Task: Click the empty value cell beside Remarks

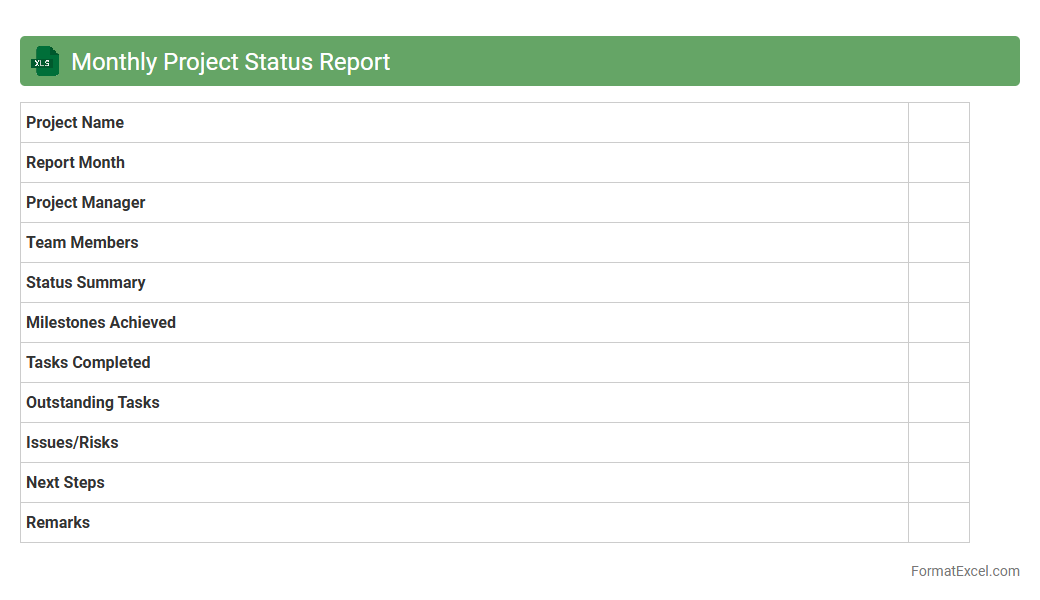Action: tap(938, 523)
